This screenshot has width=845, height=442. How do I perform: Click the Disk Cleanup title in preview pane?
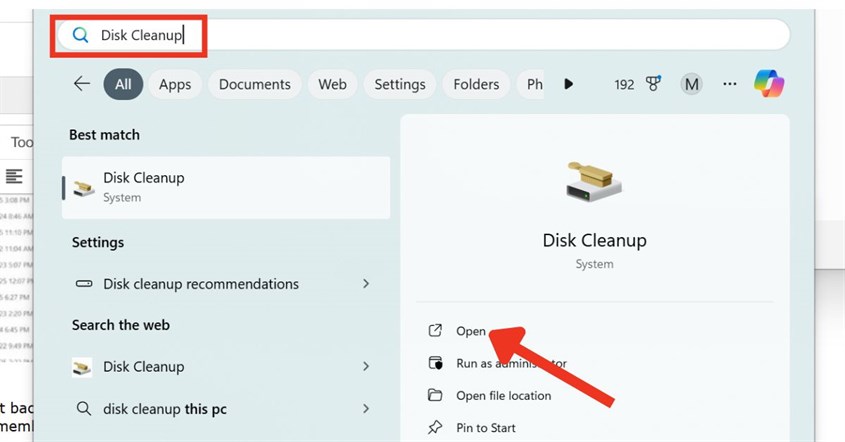tap(594, 240)
